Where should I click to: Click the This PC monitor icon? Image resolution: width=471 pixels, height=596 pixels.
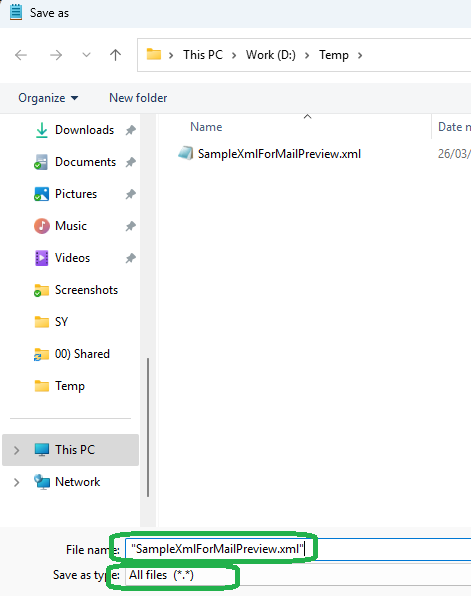click(41, 450)
